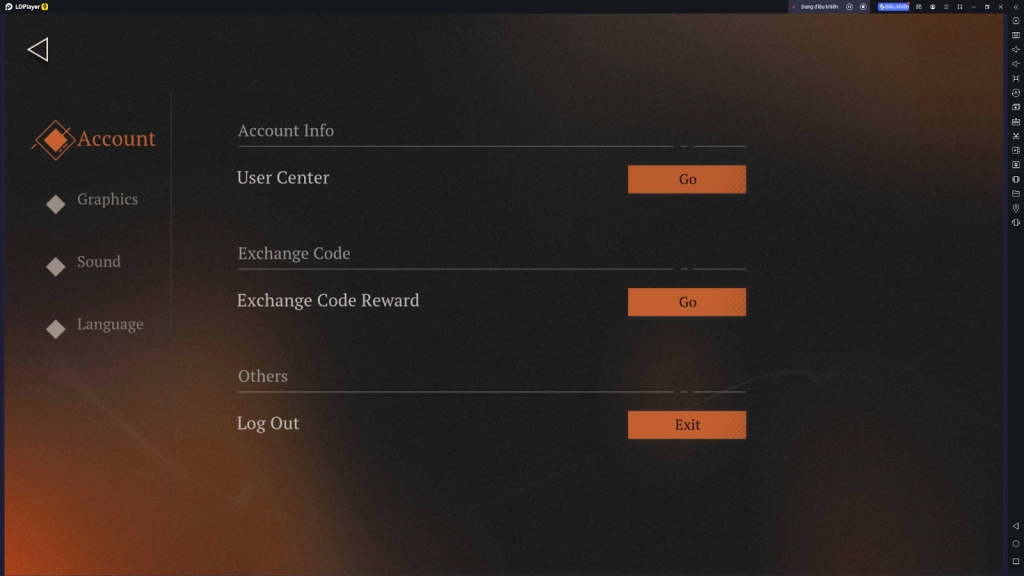Start screen recording from the sidebar
The image size is (1024, 576).
[x=1016, y=150]
